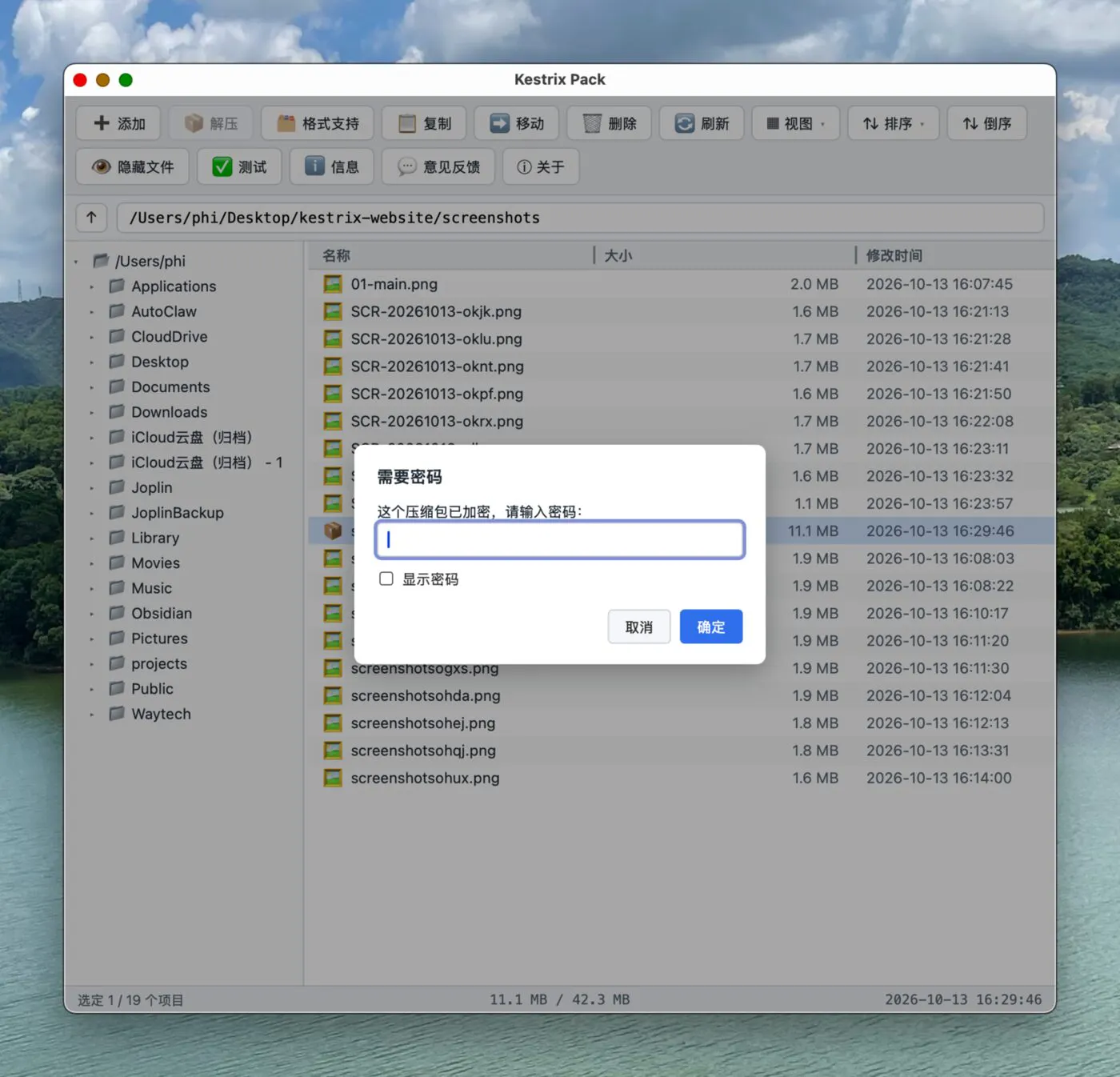Select the Pictures folder in the tree
The height and width of the screenshot is (1077, 1120).
[159, 639]
